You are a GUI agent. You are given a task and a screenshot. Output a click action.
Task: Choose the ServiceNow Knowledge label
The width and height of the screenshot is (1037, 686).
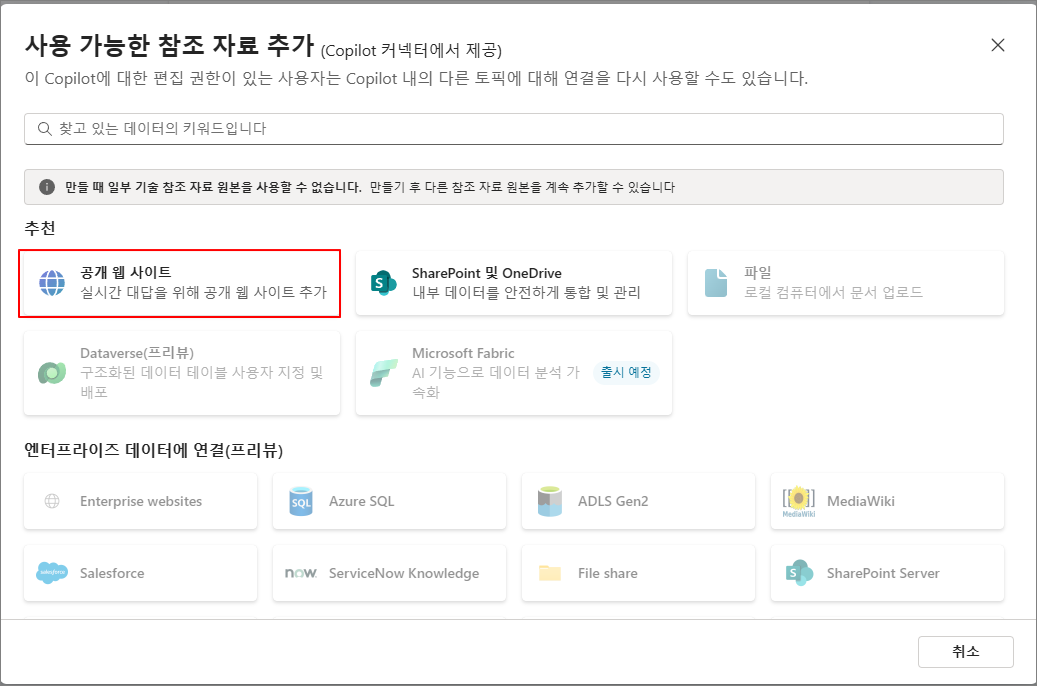(x=404, y=573)
